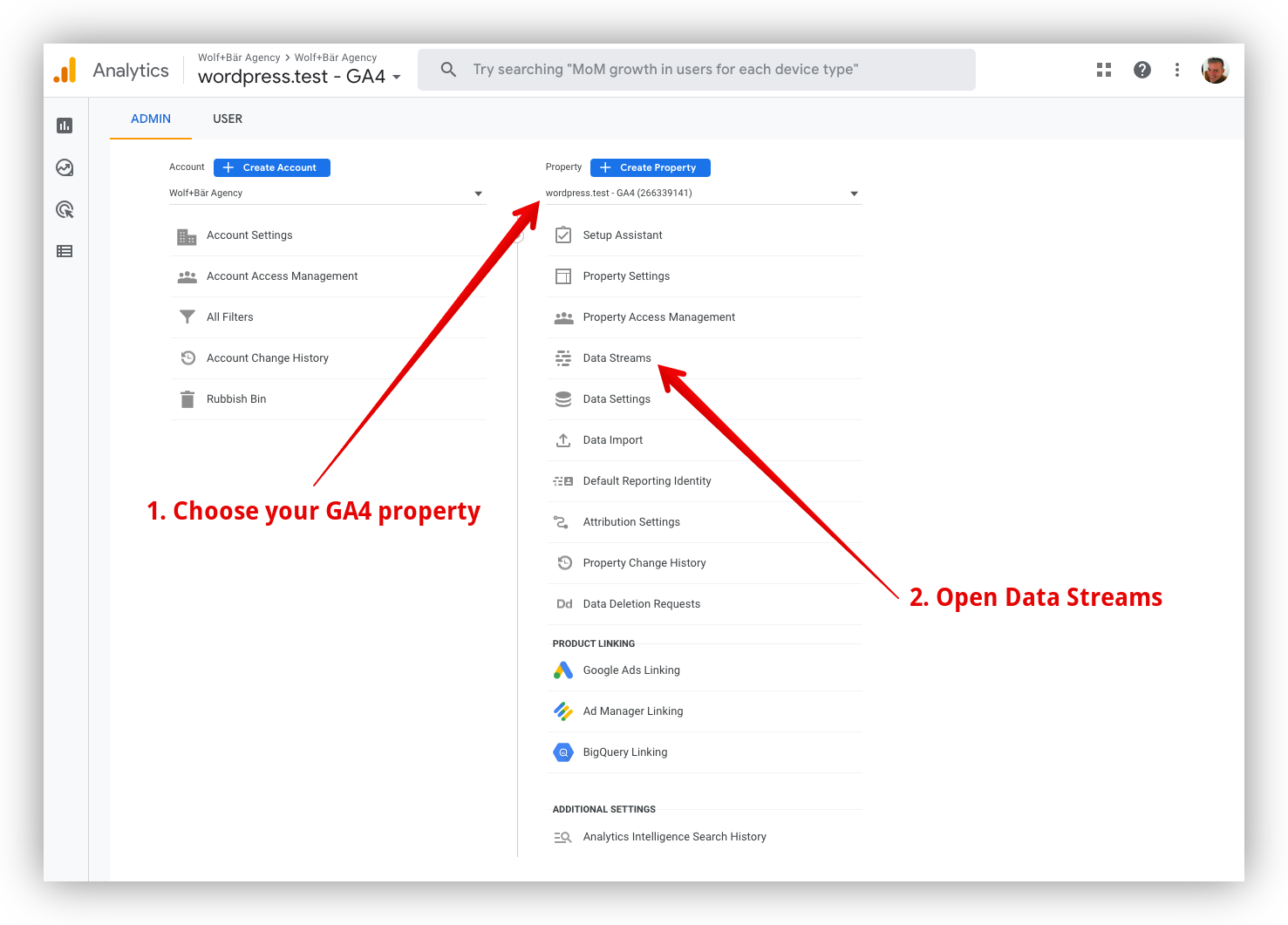Click the Google Analytics logo

coord(65,70)
